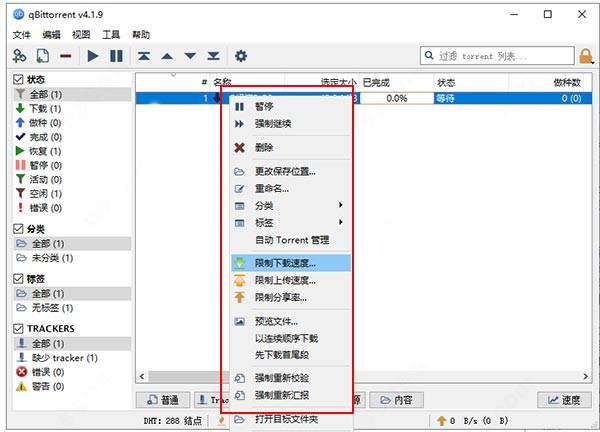Toggle the 标签 filter section checkbox
Viewport: 600px width, 432px height.
click(x=18, y=279)
